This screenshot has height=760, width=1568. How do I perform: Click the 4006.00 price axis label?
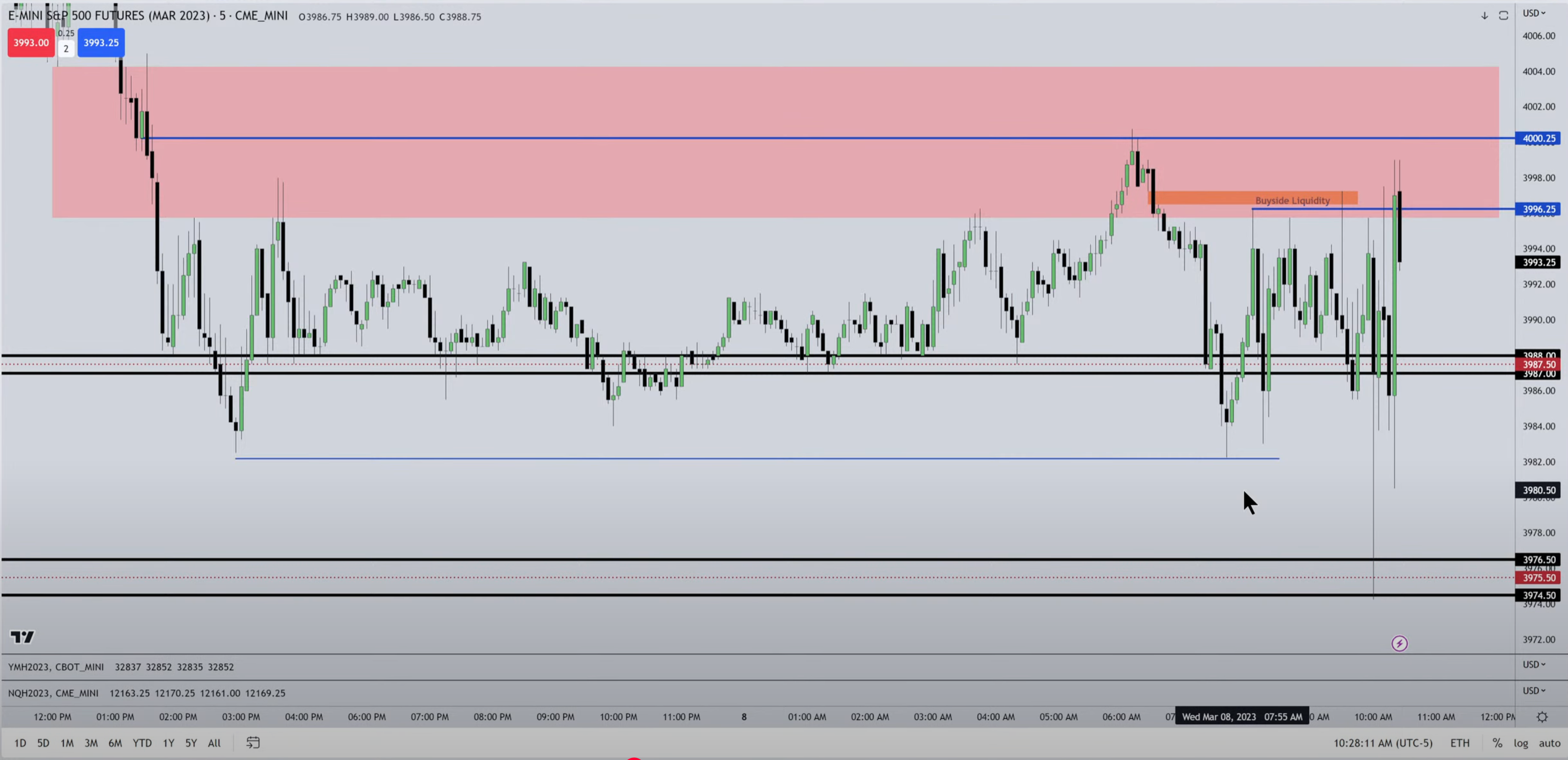(x=1539, y=36)
